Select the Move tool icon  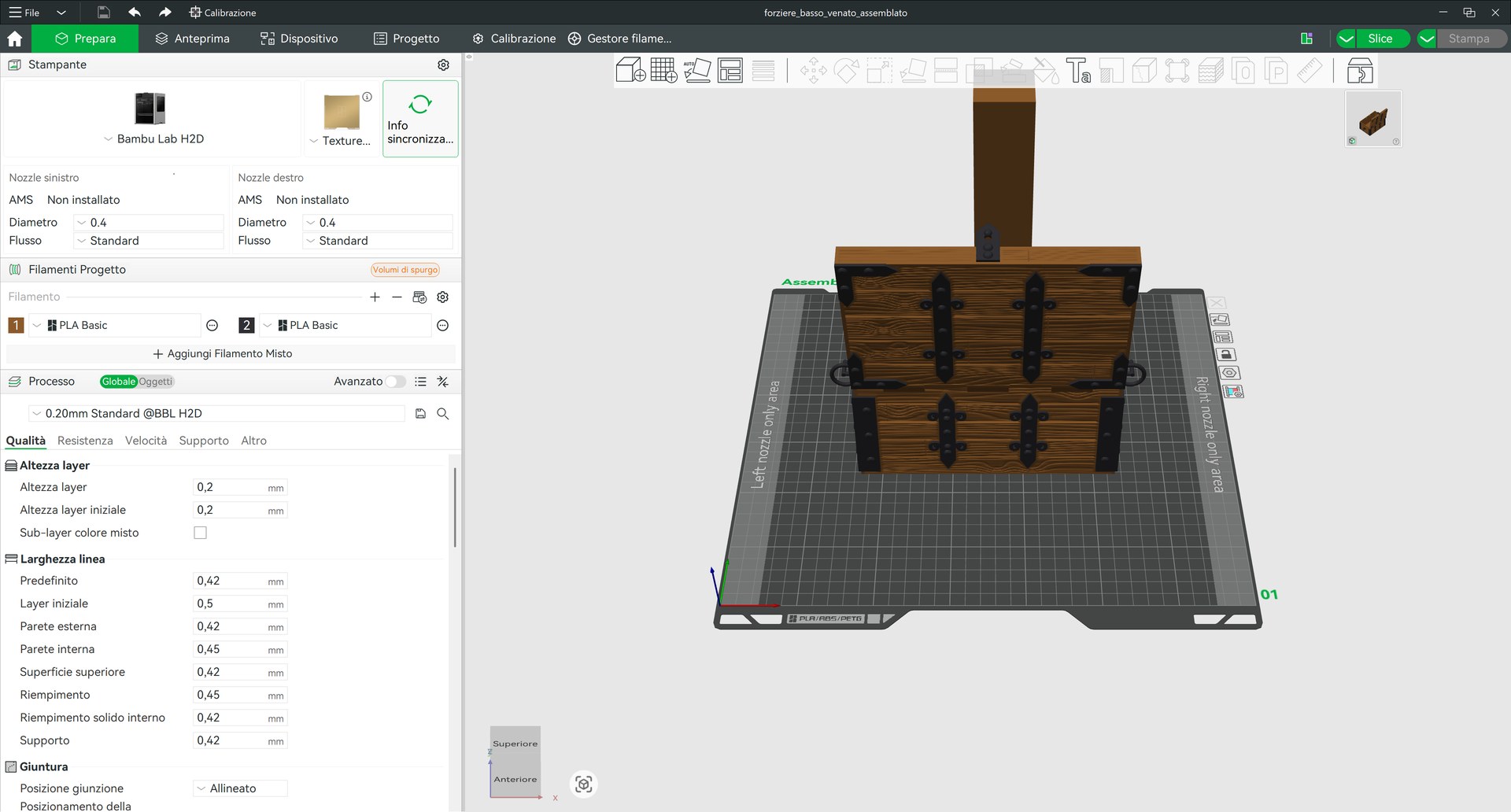[x=813, y=71]
